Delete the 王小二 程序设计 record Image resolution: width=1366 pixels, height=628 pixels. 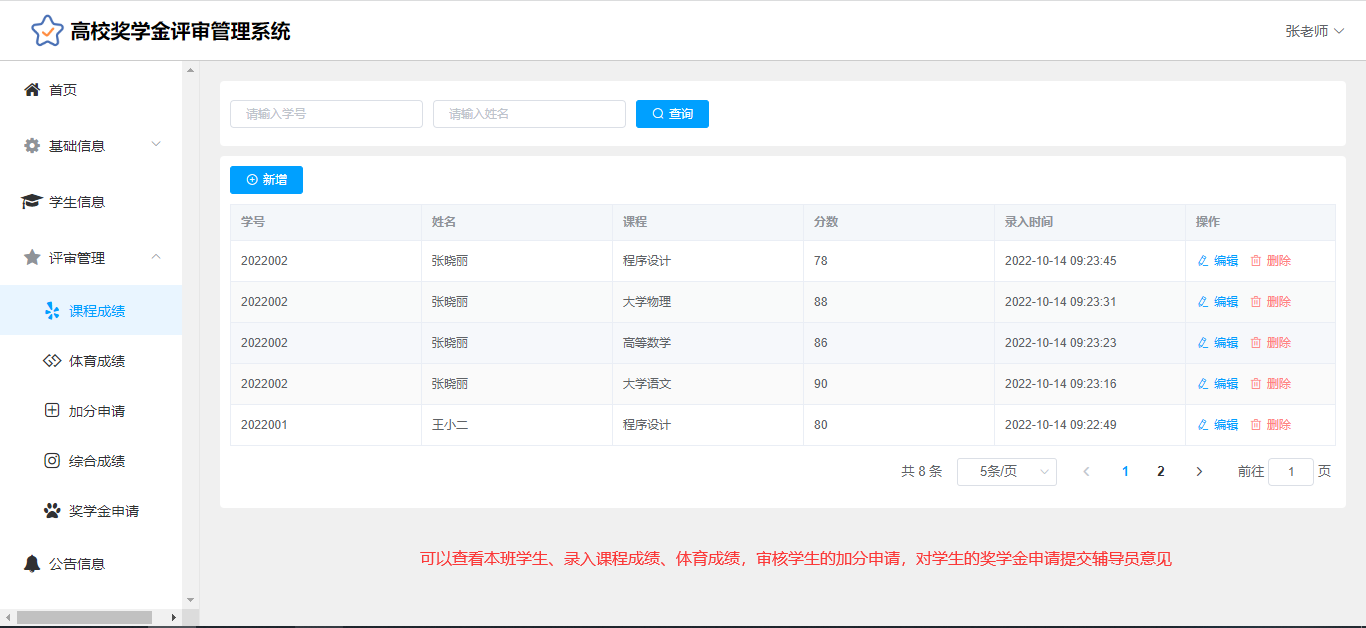click(x=1271, y=425)
